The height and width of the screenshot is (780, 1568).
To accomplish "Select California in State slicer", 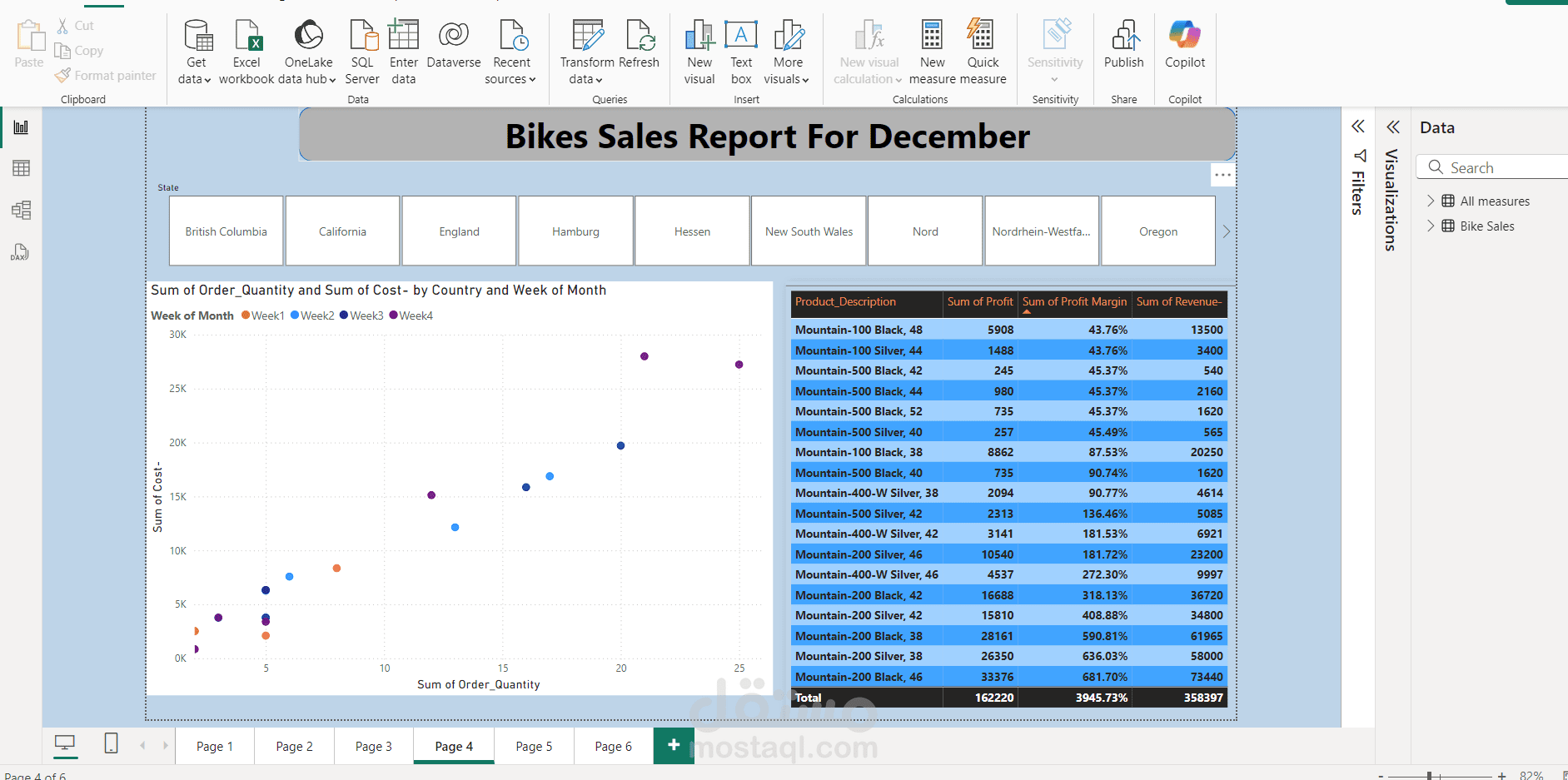I will (342, 231).
